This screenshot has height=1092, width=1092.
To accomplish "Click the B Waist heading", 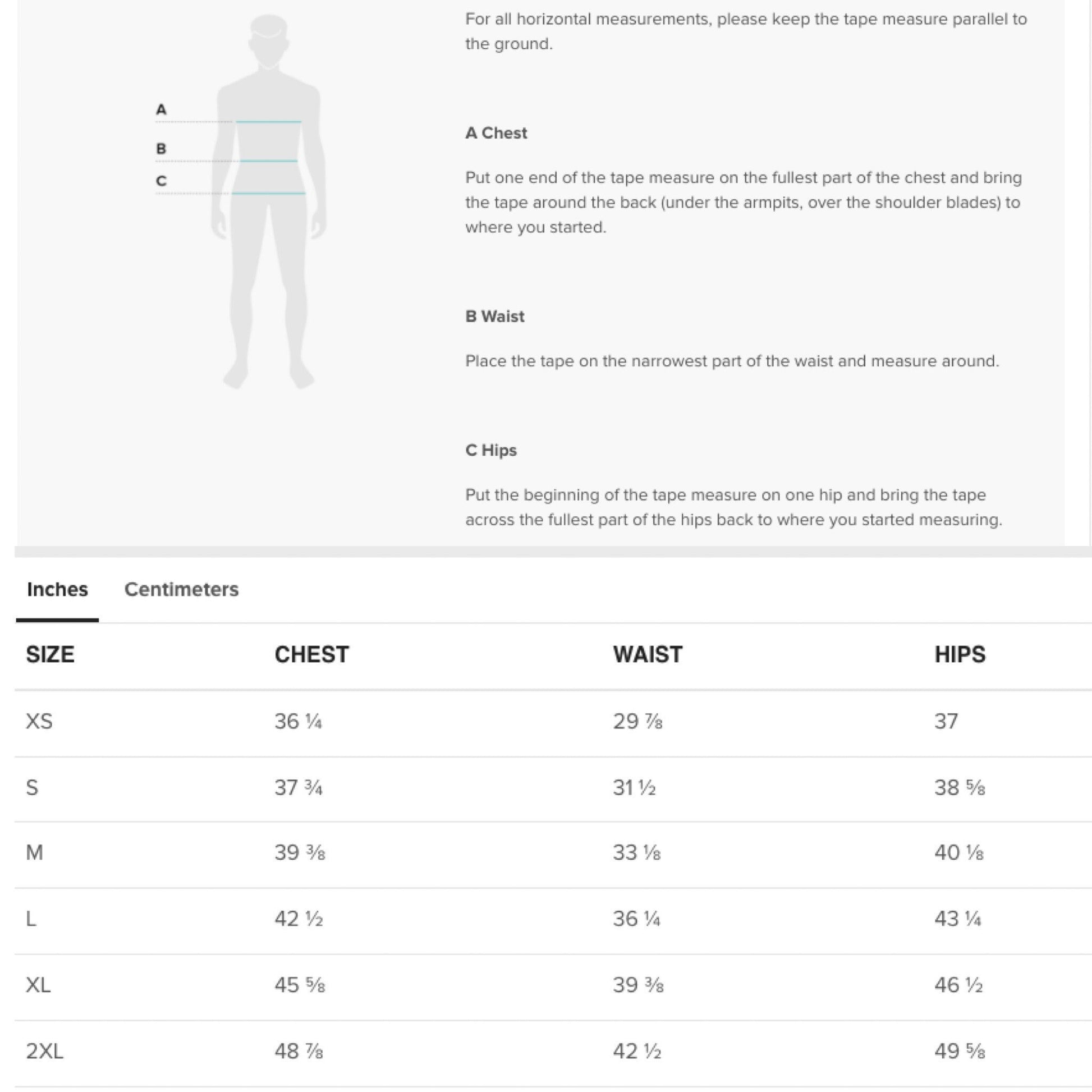I will 494,316.
